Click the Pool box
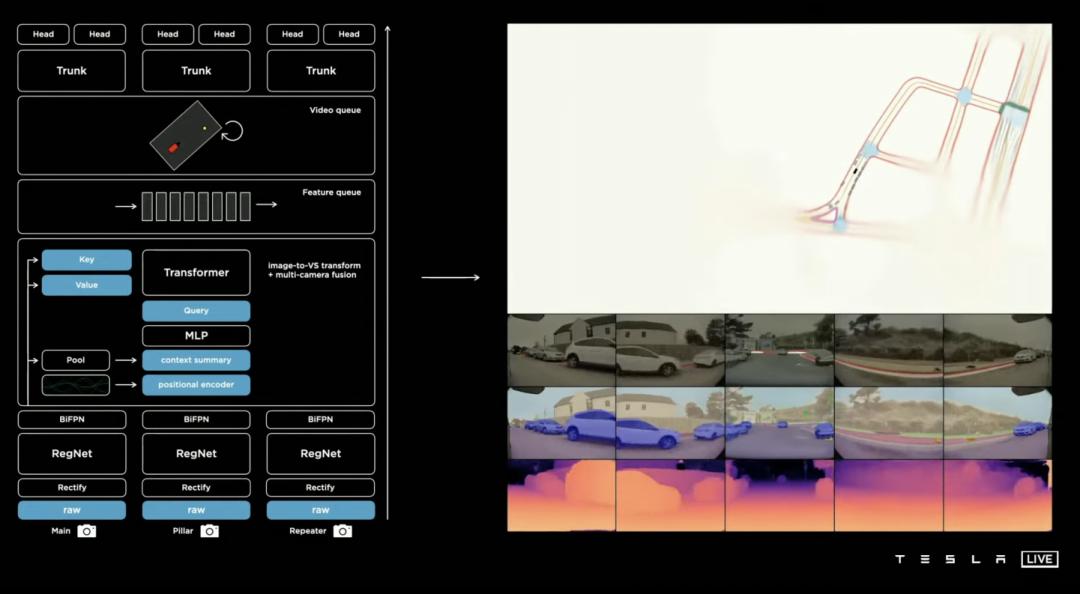Viewport: 1080px width, 594px height. click(x=76, y=360)
